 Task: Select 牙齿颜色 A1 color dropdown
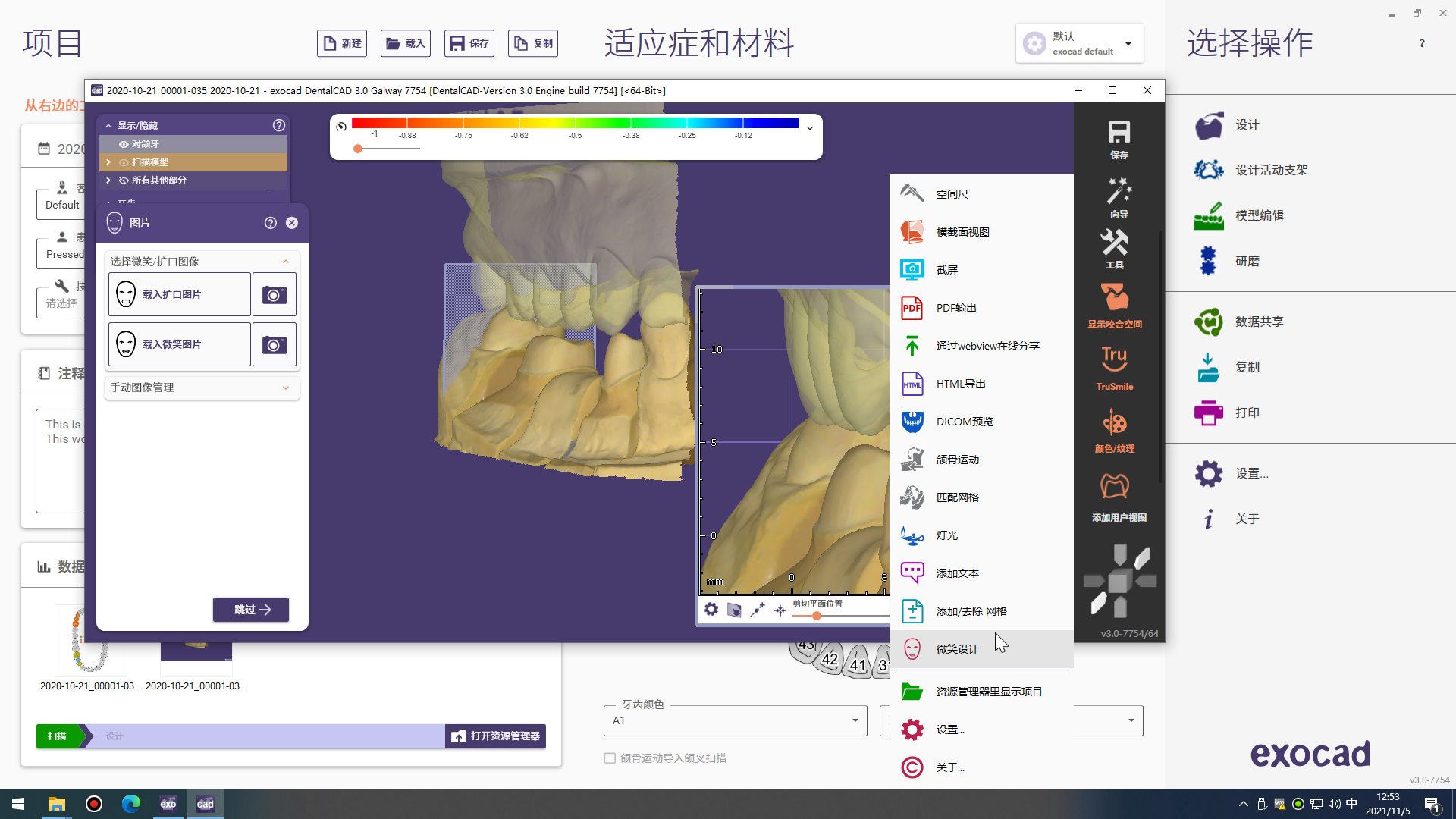(x=735, y=720)
